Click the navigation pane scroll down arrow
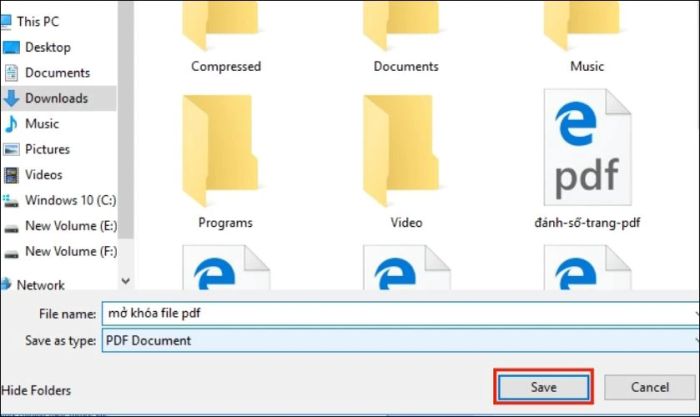This screenshot has width=700, height=417. [126, 281]
